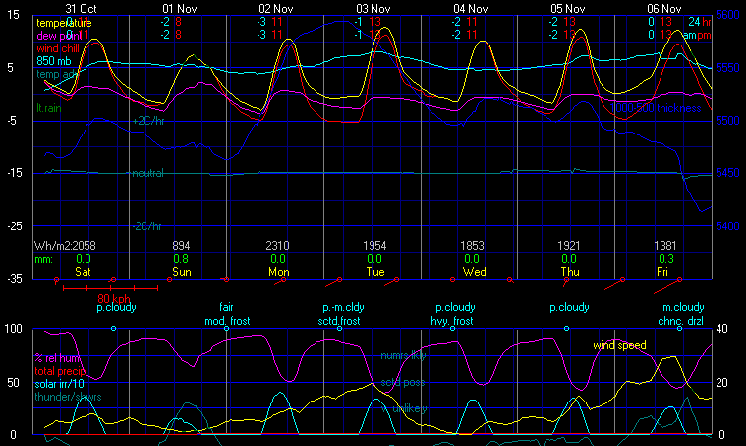The image size is (746, 446).
Task: Click the 1381 solar energy value
Action: coord(665,246)
